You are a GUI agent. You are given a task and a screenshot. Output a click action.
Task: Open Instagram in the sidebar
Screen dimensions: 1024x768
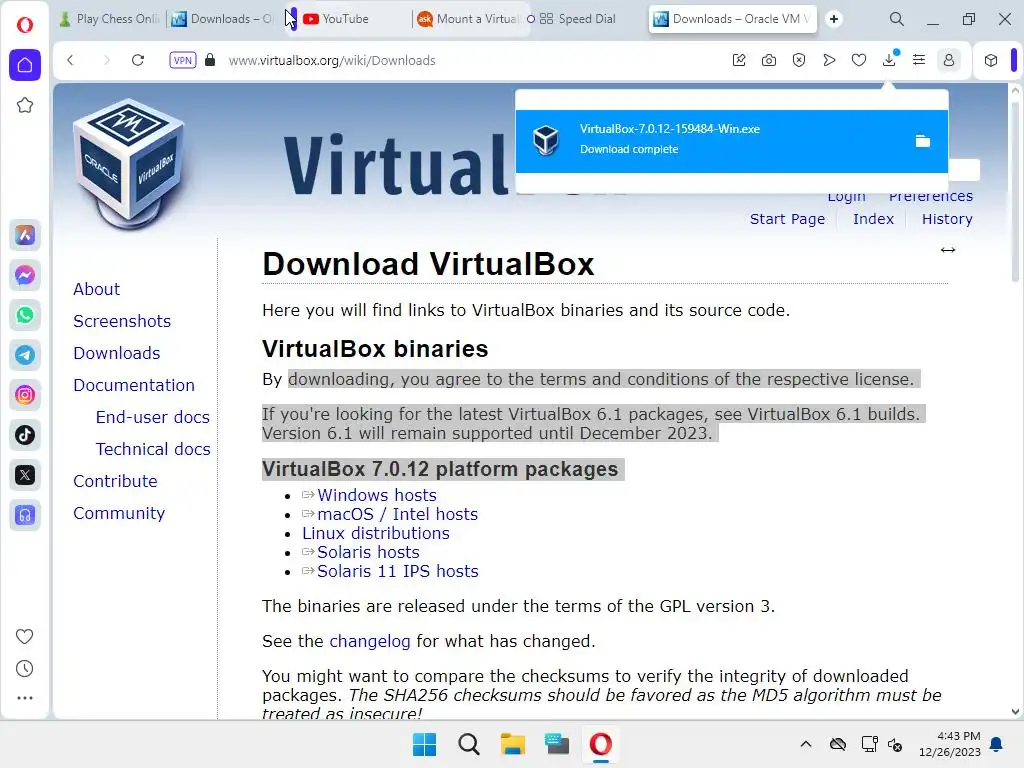click(x=25, y=395)
